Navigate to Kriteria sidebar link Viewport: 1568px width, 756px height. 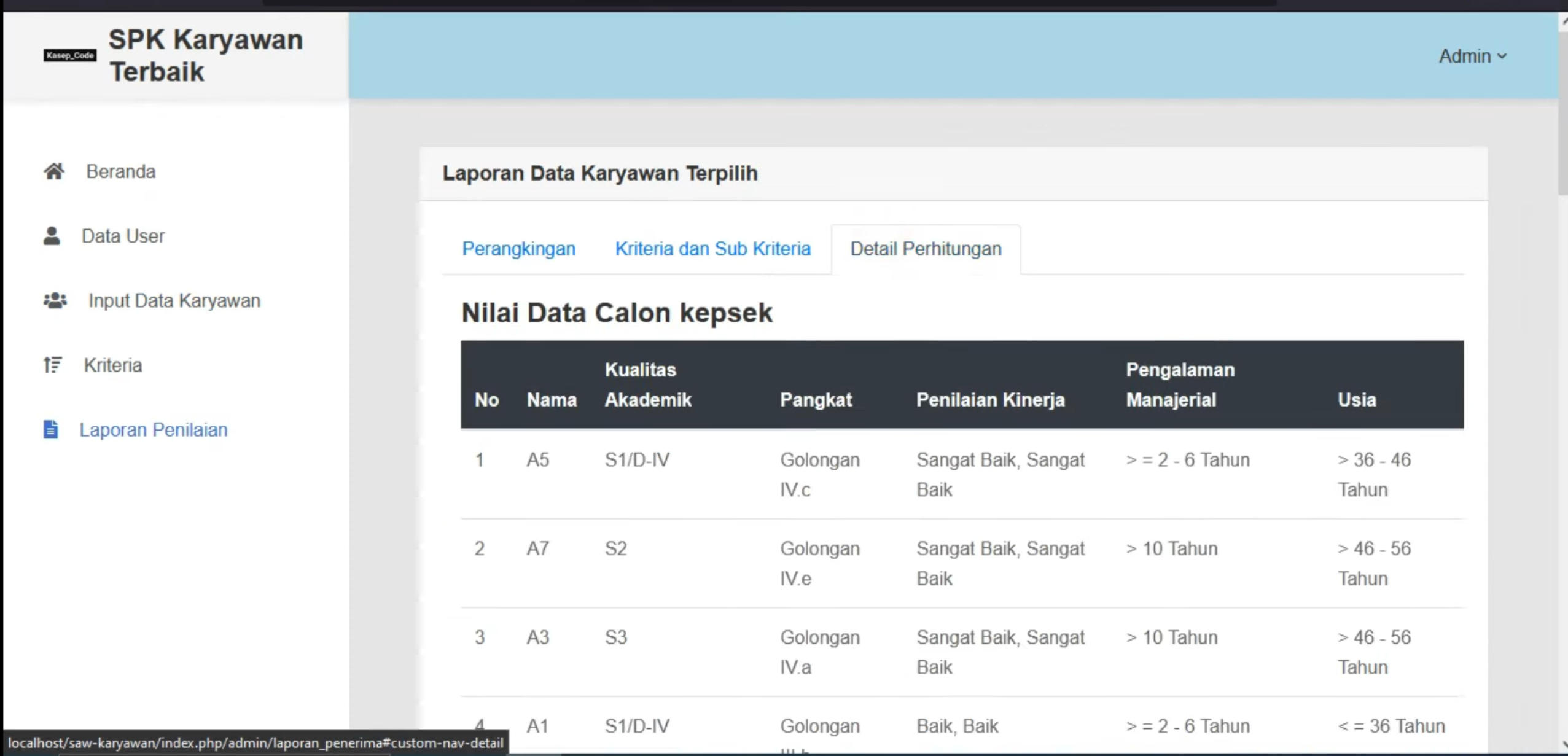(x=113, y=365)
